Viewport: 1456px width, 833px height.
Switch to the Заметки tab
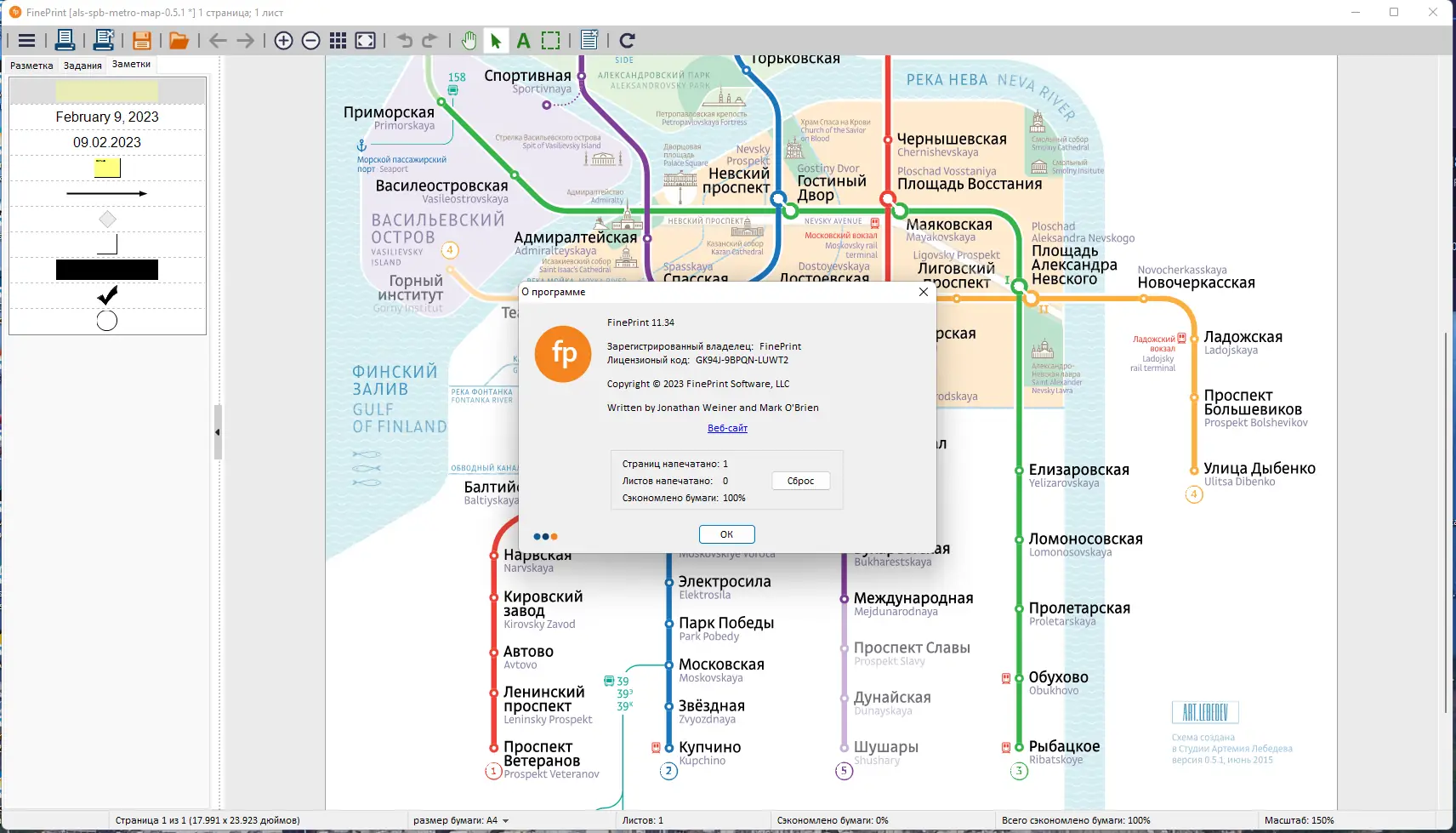click(x=131, y=64)
